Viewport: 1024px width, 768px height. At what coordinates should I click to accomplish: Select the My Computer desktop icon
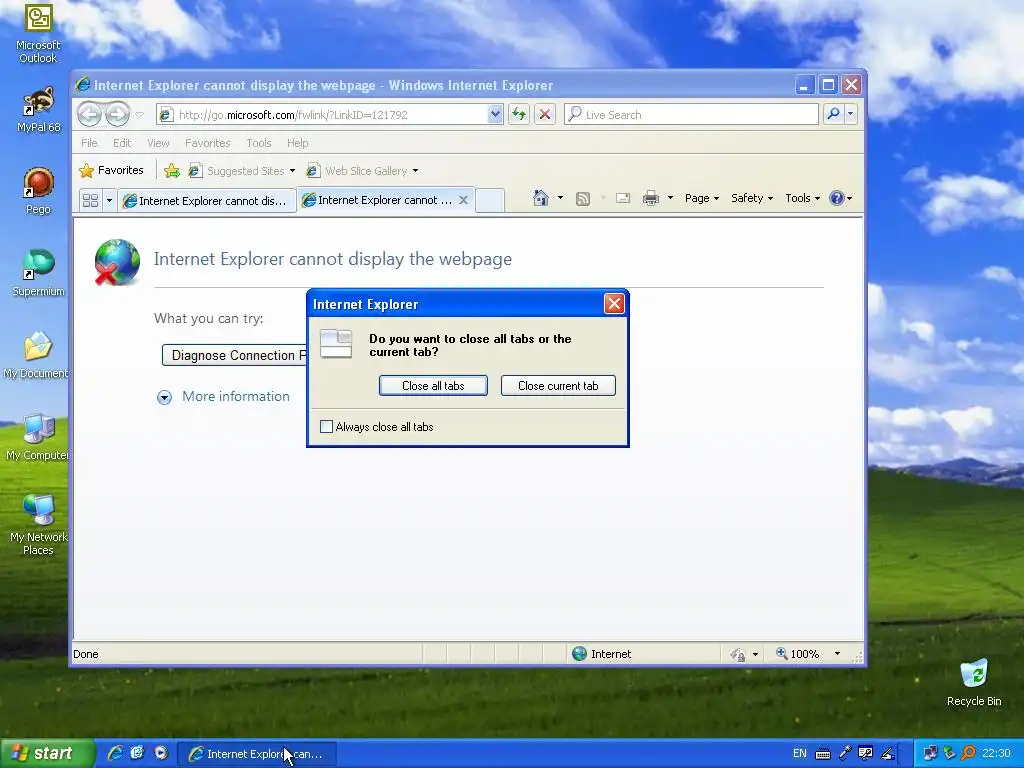click(x=37, y=436)
